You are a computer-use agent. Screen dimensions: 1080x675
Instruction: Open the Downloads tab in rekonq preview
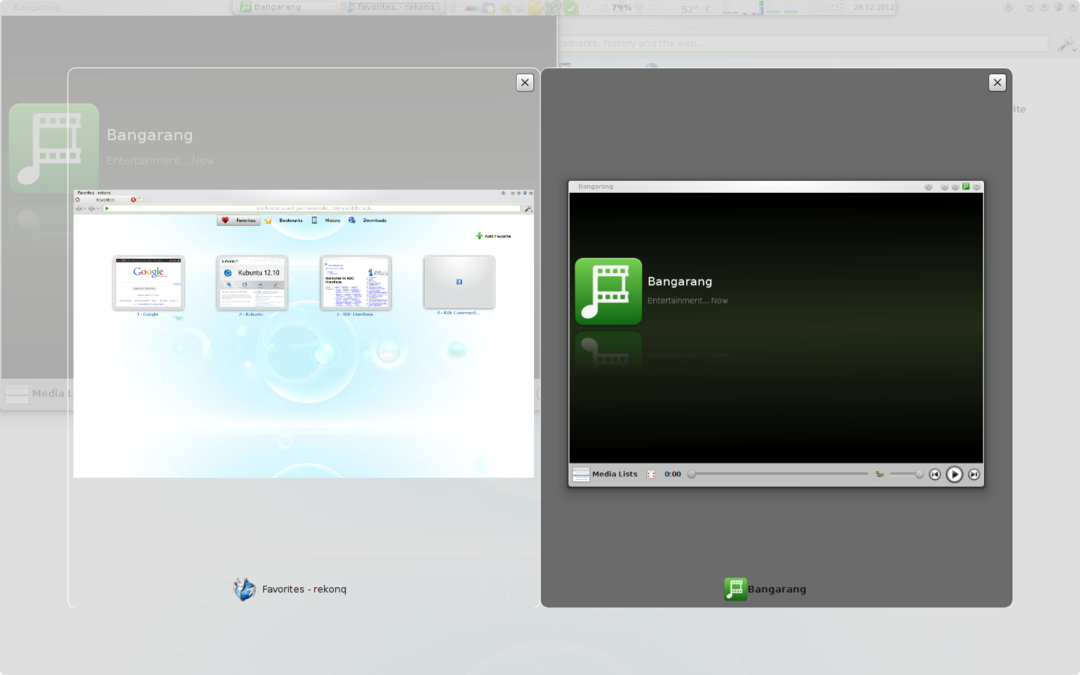coord(368,220)
